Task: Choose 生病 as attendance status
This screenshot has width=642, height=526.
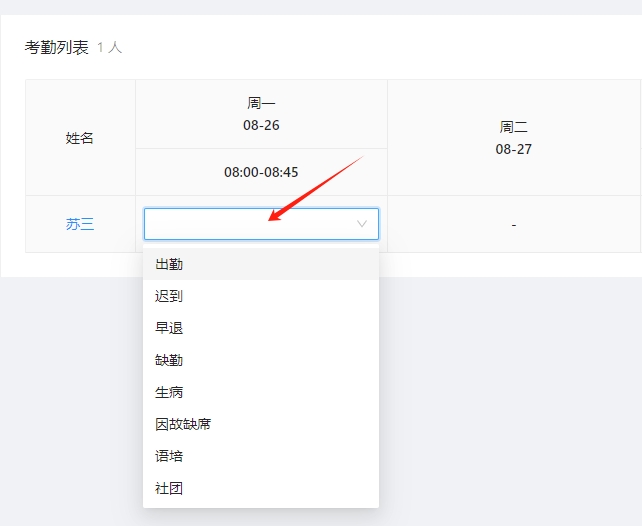Action: coord(169,392)
